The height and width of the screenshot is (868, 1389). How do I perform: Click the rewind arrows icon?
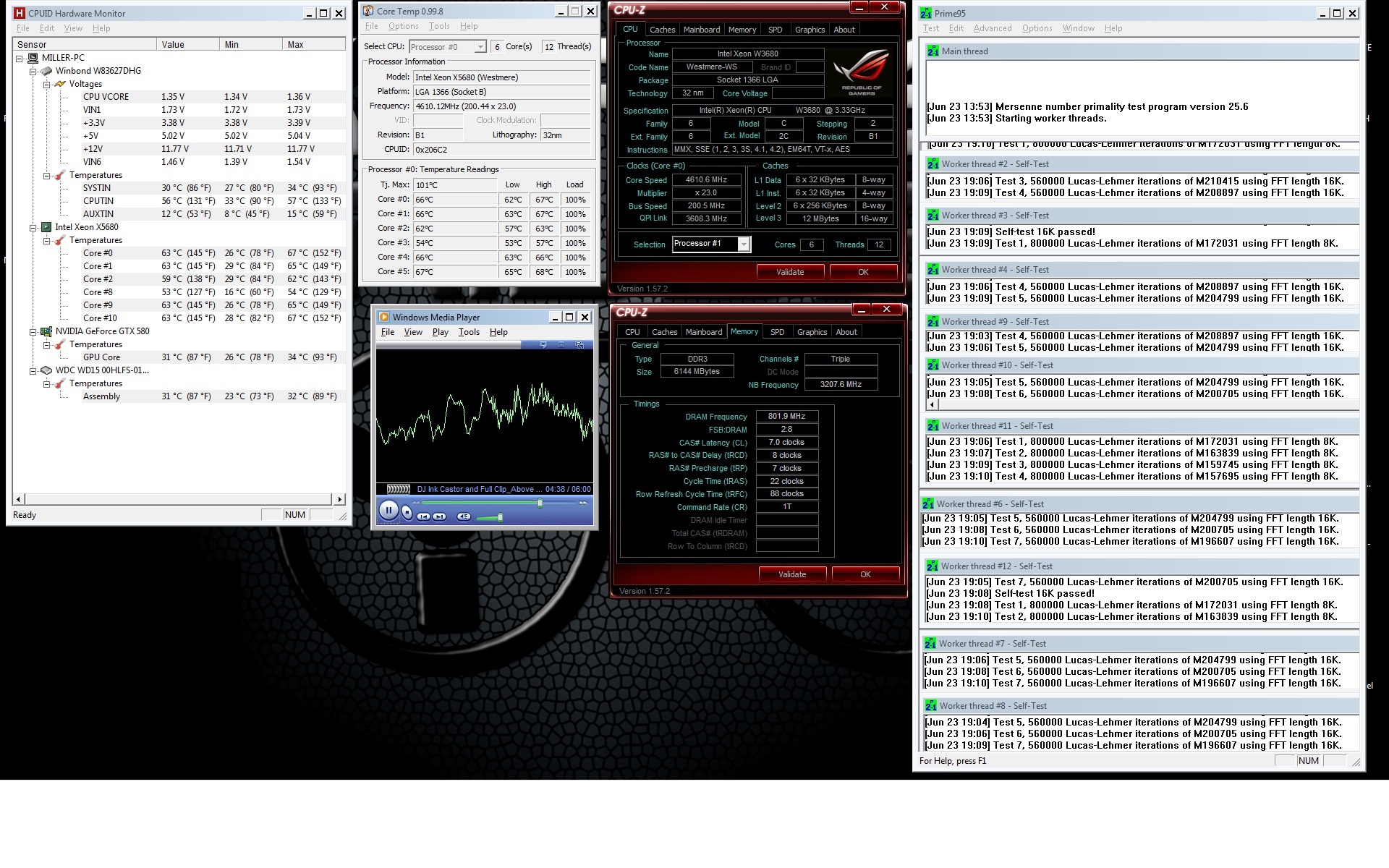[416, 503]
